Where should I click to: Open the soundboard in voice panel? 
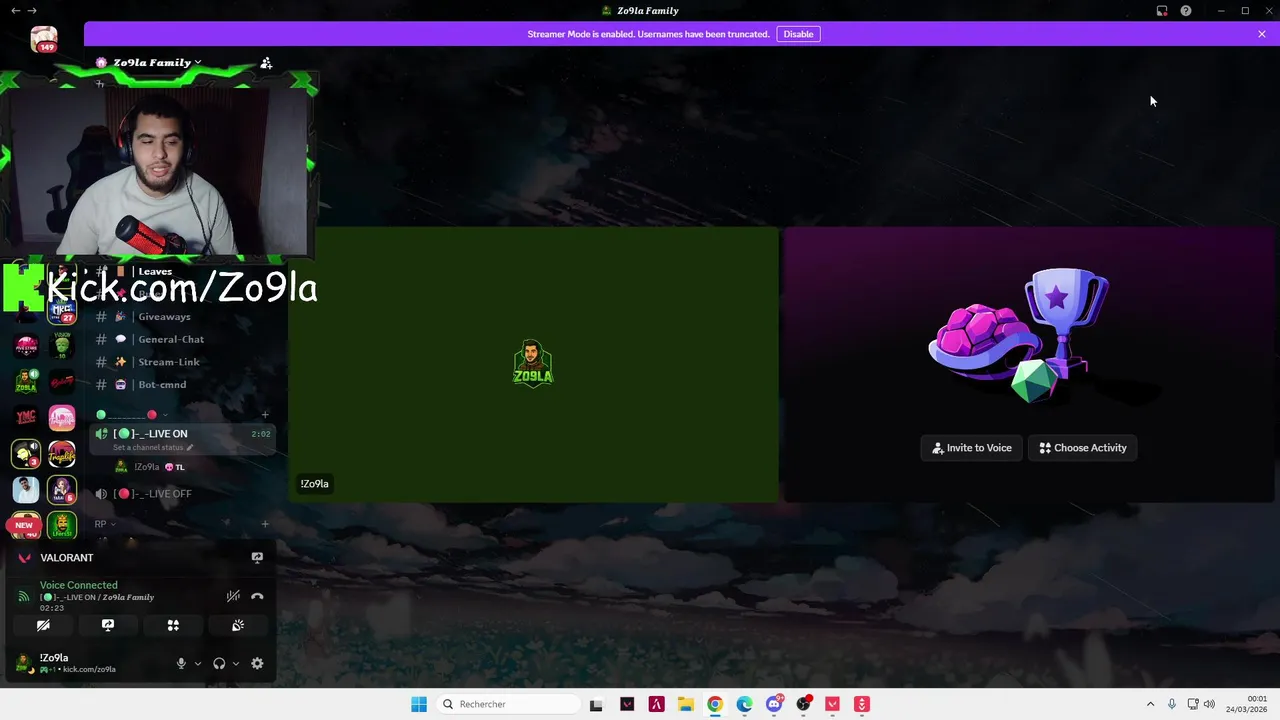pos(238,625)
